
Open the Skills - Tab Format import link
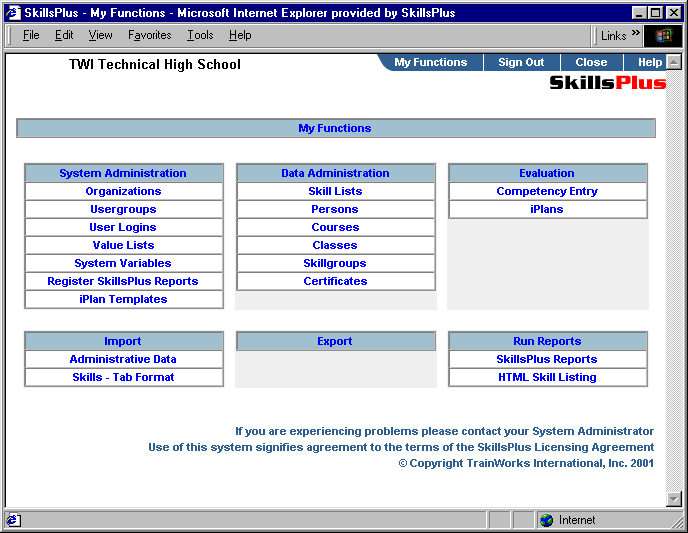[x=123, y=377]
